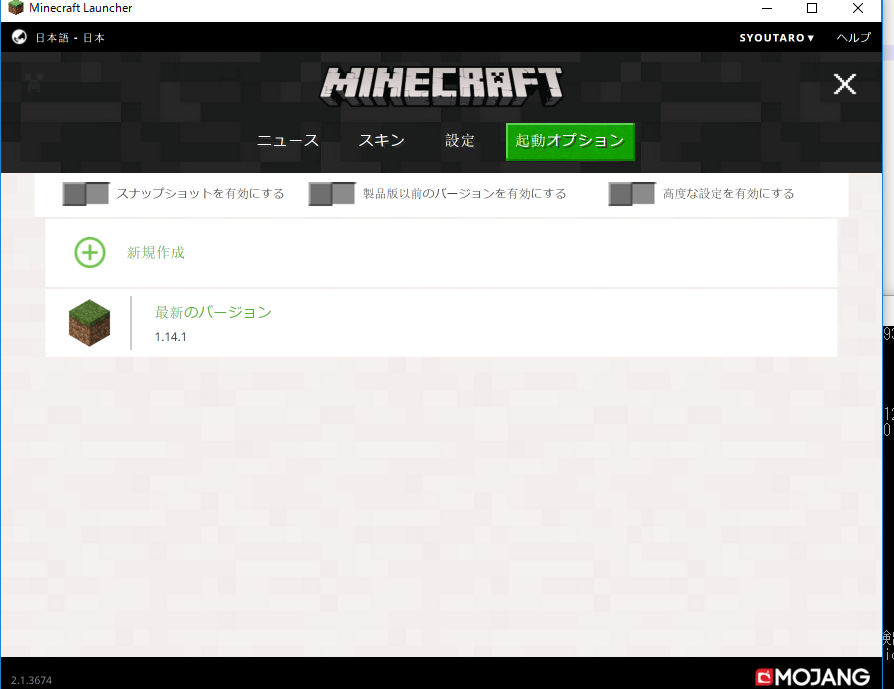894x689 pixels.
Task: Click the globe language icon
Action: coord(19,37)
